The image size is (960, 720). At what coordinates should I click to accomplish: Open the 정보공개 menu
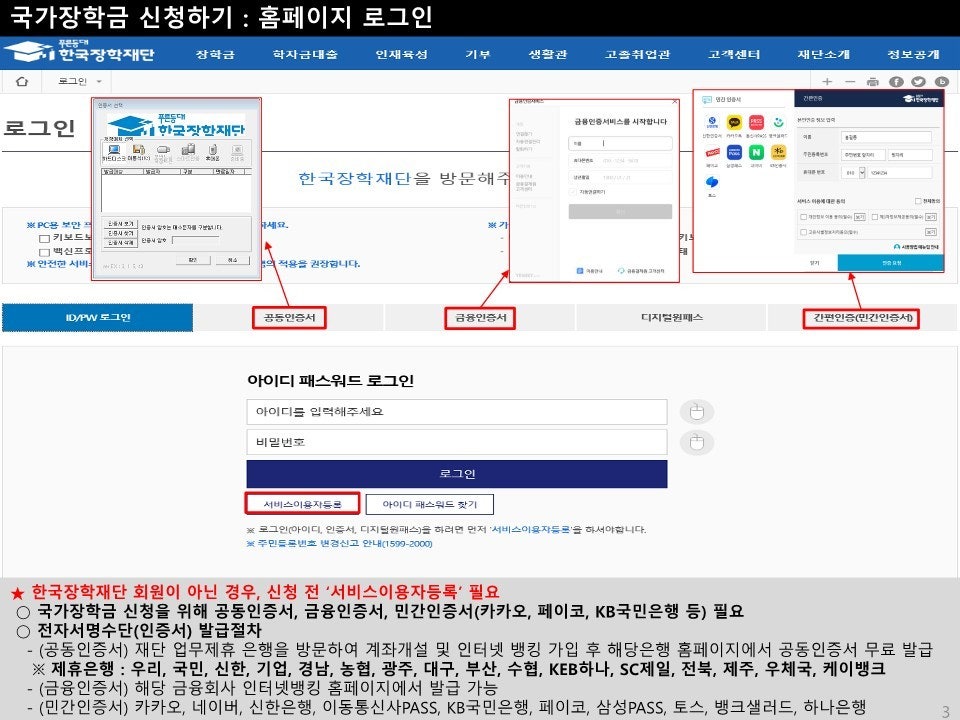[913, 54]
